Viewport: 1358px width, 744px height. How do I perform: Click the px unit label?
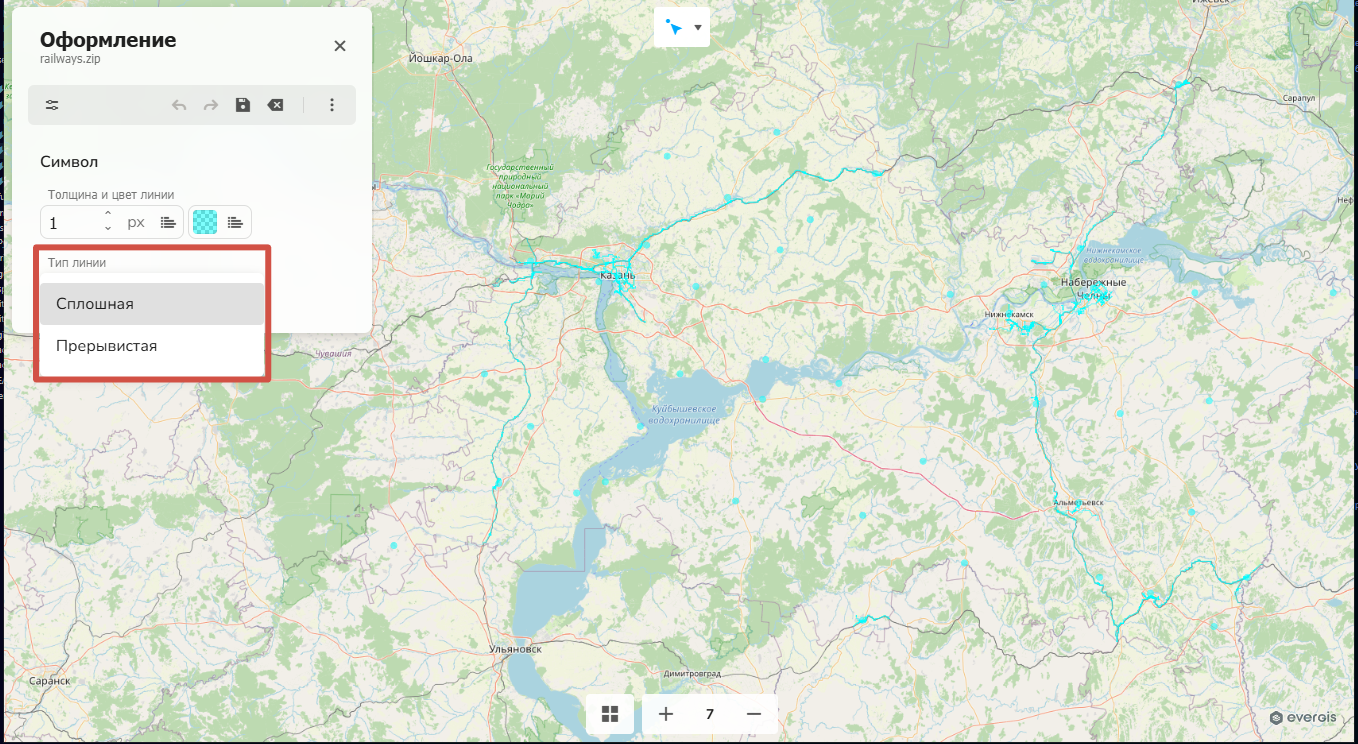click(x=136, y=222)
